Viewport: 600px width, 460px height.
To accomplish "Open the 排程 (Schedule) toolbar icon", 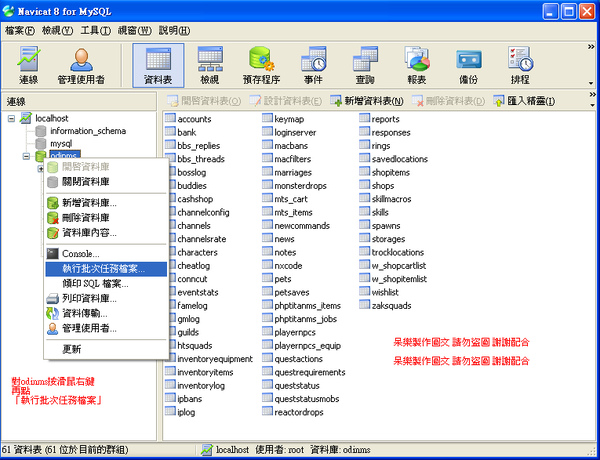I will tap(520, 65).
